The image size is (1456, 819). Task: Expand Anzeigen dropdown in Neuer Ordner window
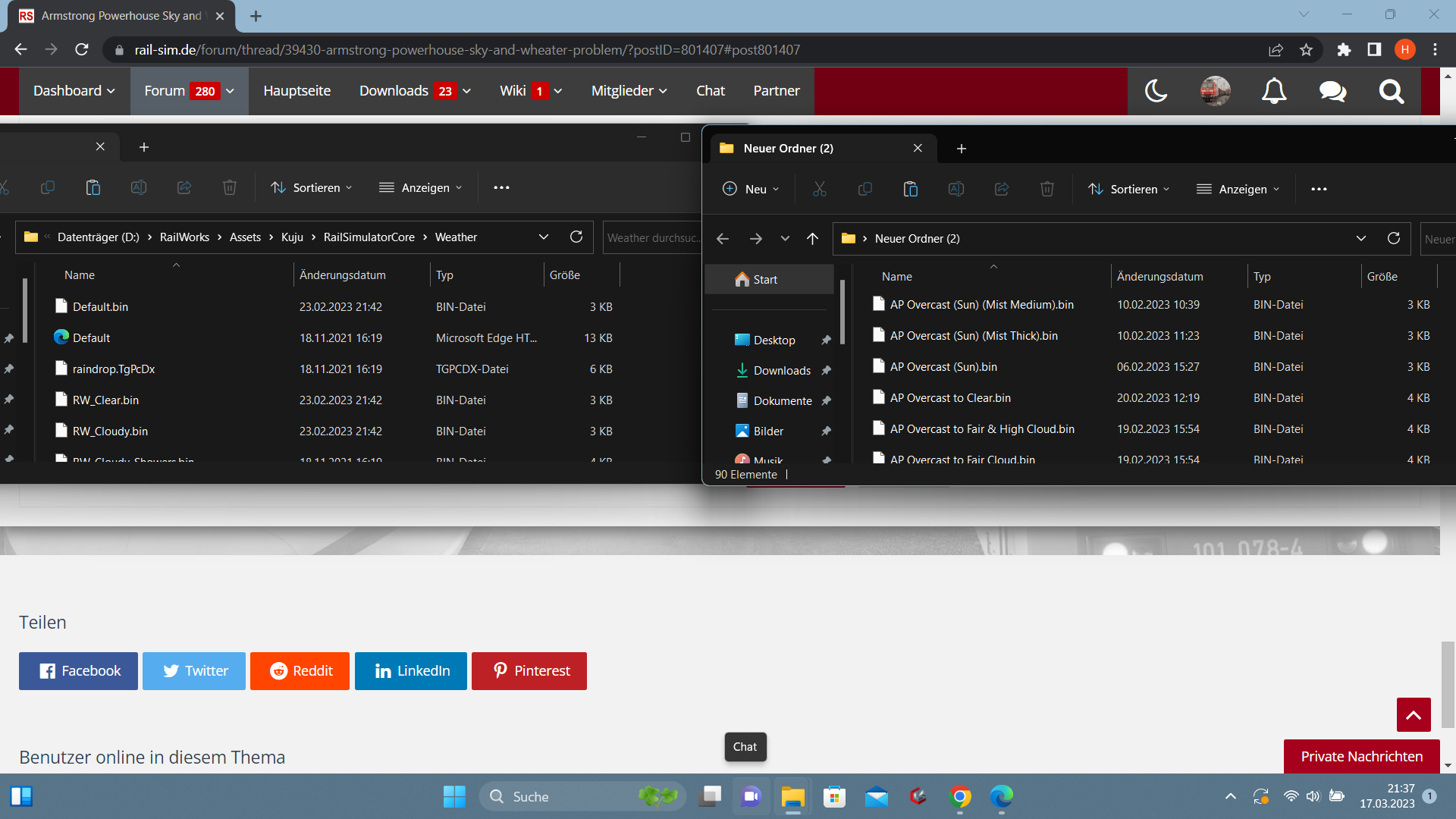1238,189
